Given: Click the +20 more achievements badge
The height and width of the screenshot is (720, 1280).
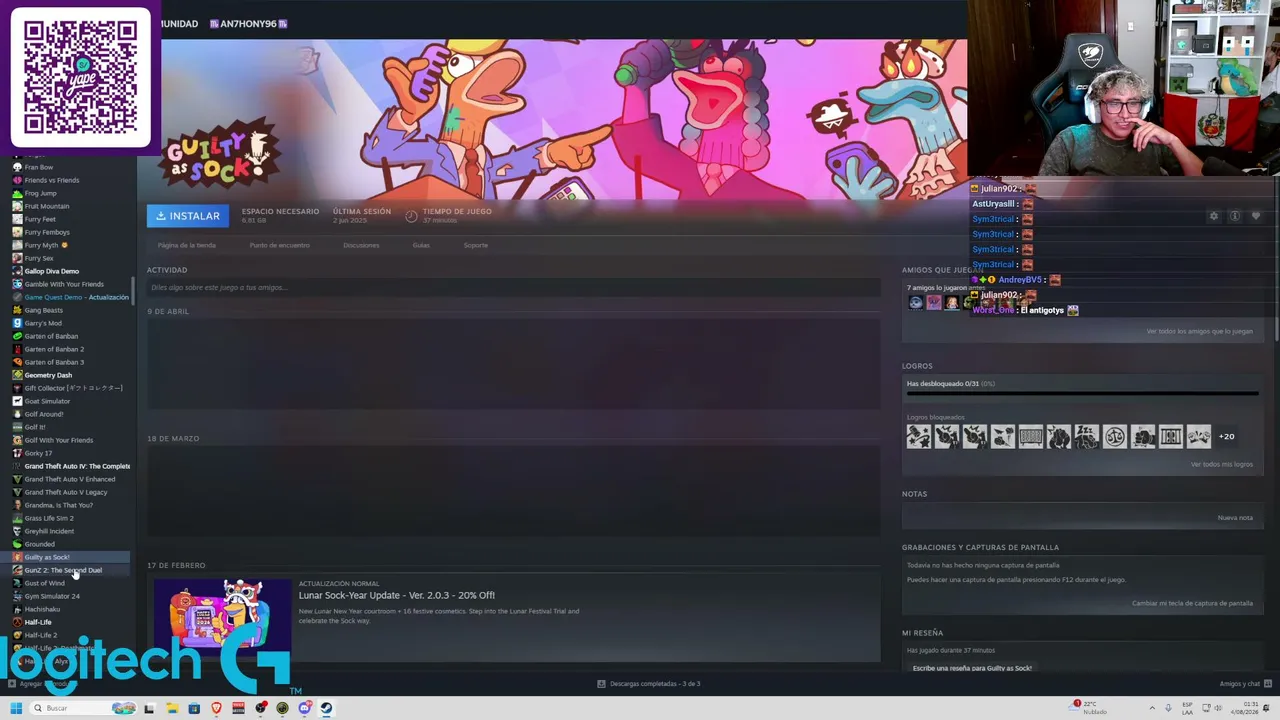Looking at the screenshot, I should 1226,436.
